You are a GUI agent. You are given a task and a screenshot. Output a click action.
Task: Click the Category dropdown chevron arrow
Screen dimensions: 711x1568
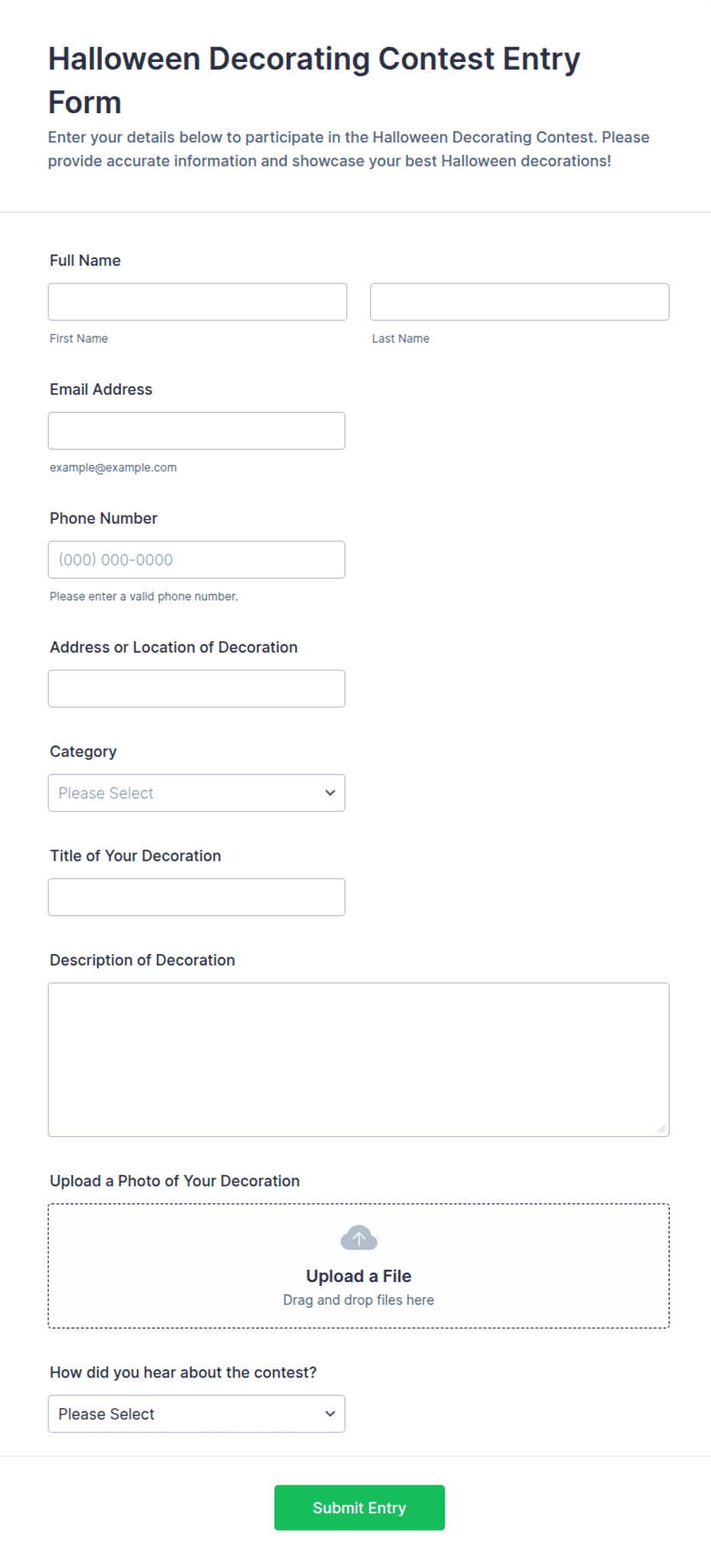[x=330, y=793]
